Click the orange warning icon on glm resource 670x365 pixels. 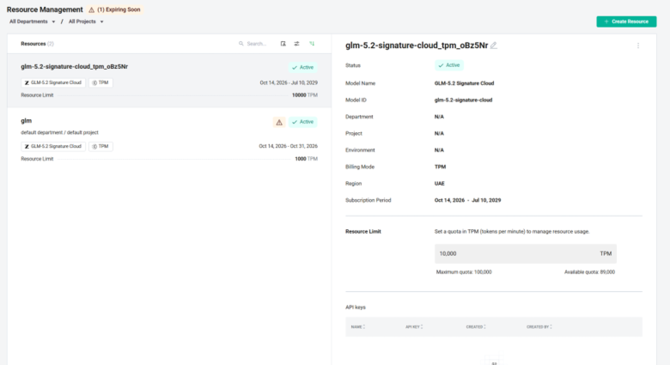(279, 122)
